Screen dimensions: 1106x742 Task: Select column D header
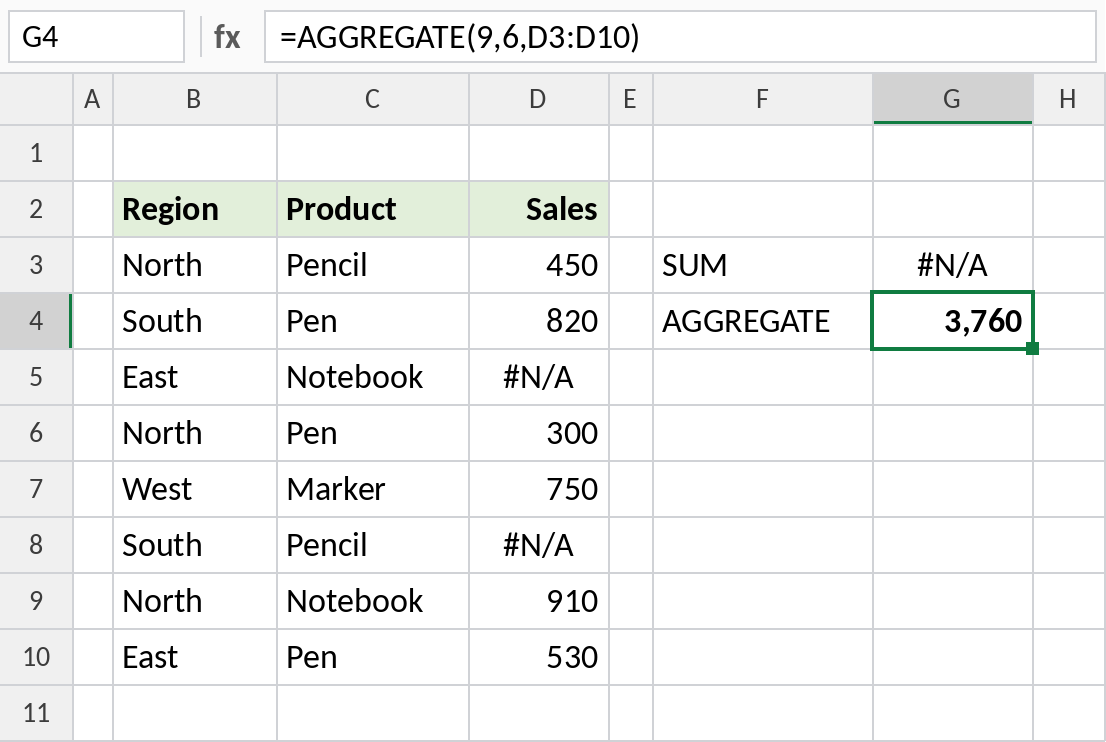coord(538,99)
